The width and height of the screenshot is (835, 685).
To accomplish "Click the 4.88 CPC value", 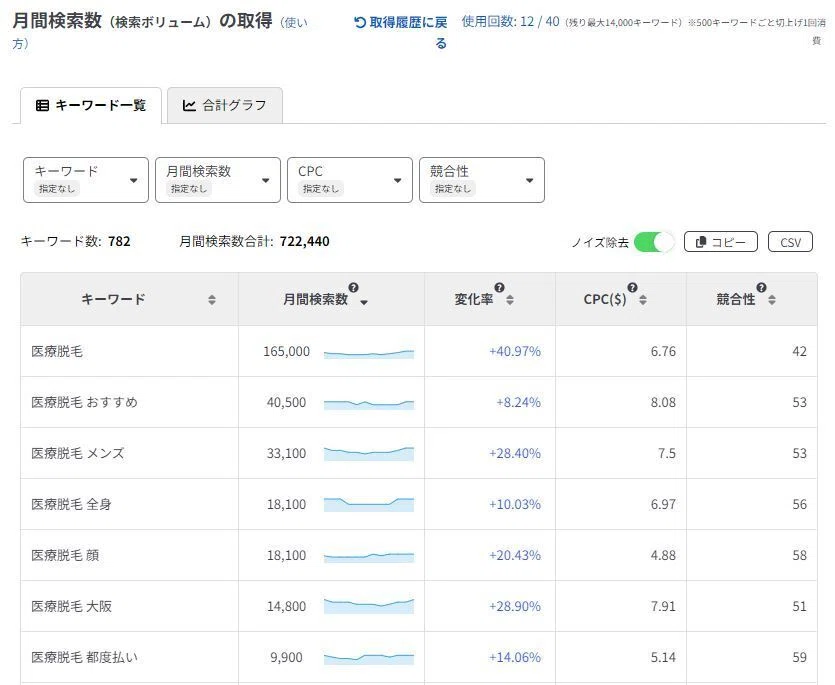I will 663,556.
